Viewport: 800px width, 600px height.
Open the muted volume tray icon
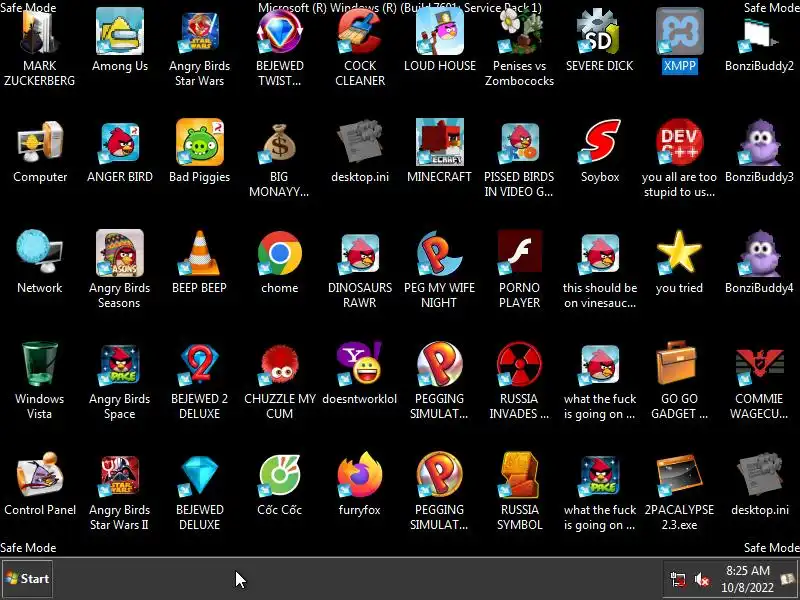tap(702, 580)
